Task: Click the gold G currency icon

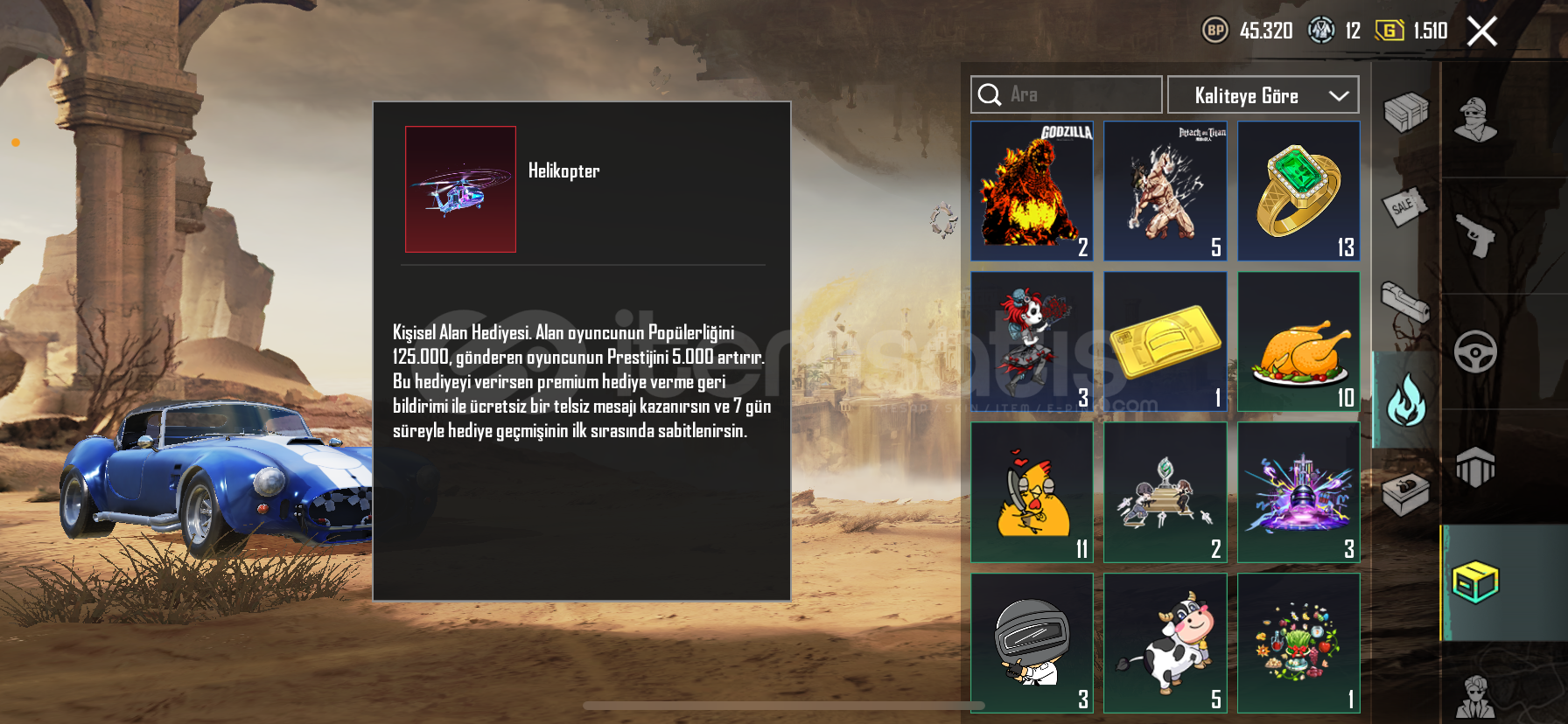Action: [1389, 31]
